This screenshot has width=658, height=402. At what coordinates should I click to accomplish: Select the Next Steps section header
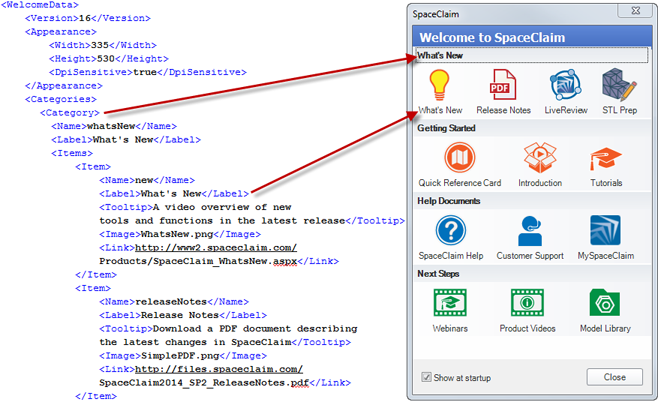pos(441,273)
